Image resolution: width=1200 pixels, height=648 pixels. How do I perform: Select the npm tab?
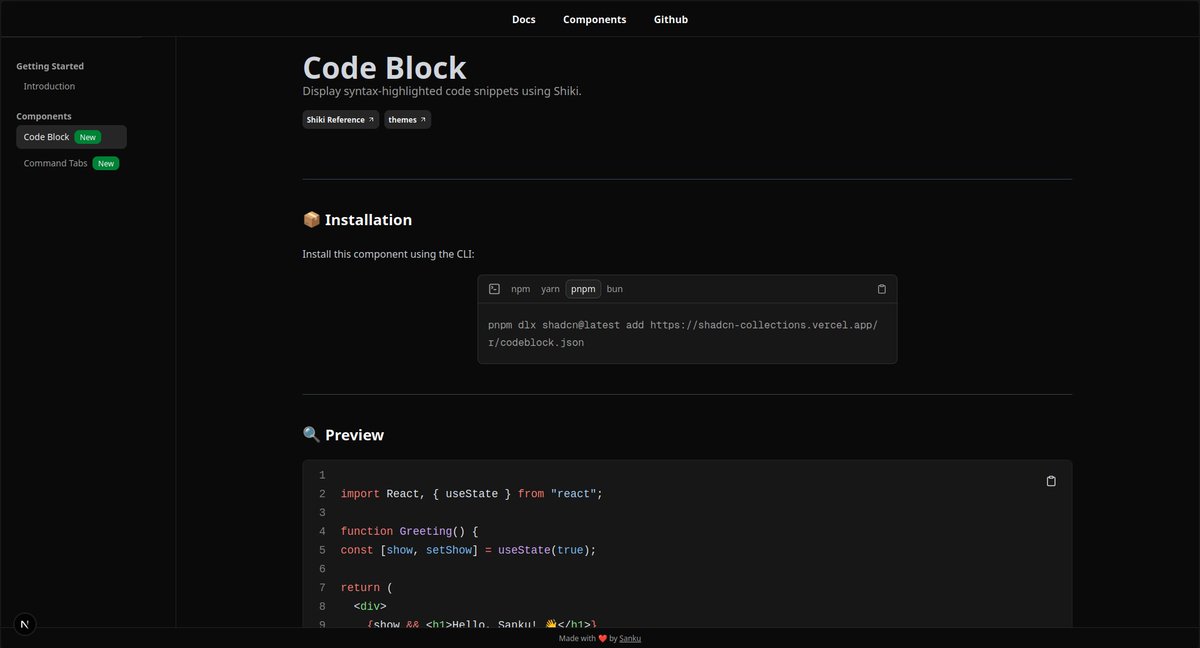pyautogui.click(x=520, y=289)
